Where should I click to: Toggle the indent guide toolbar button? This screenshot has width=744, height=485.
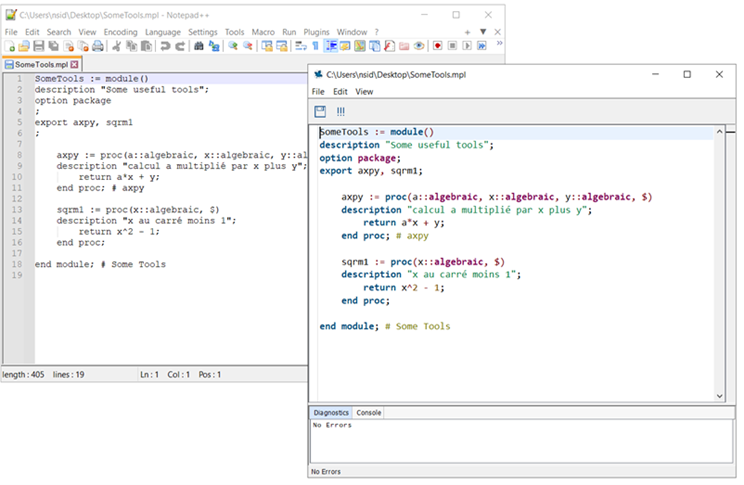(x=331, y=46)
